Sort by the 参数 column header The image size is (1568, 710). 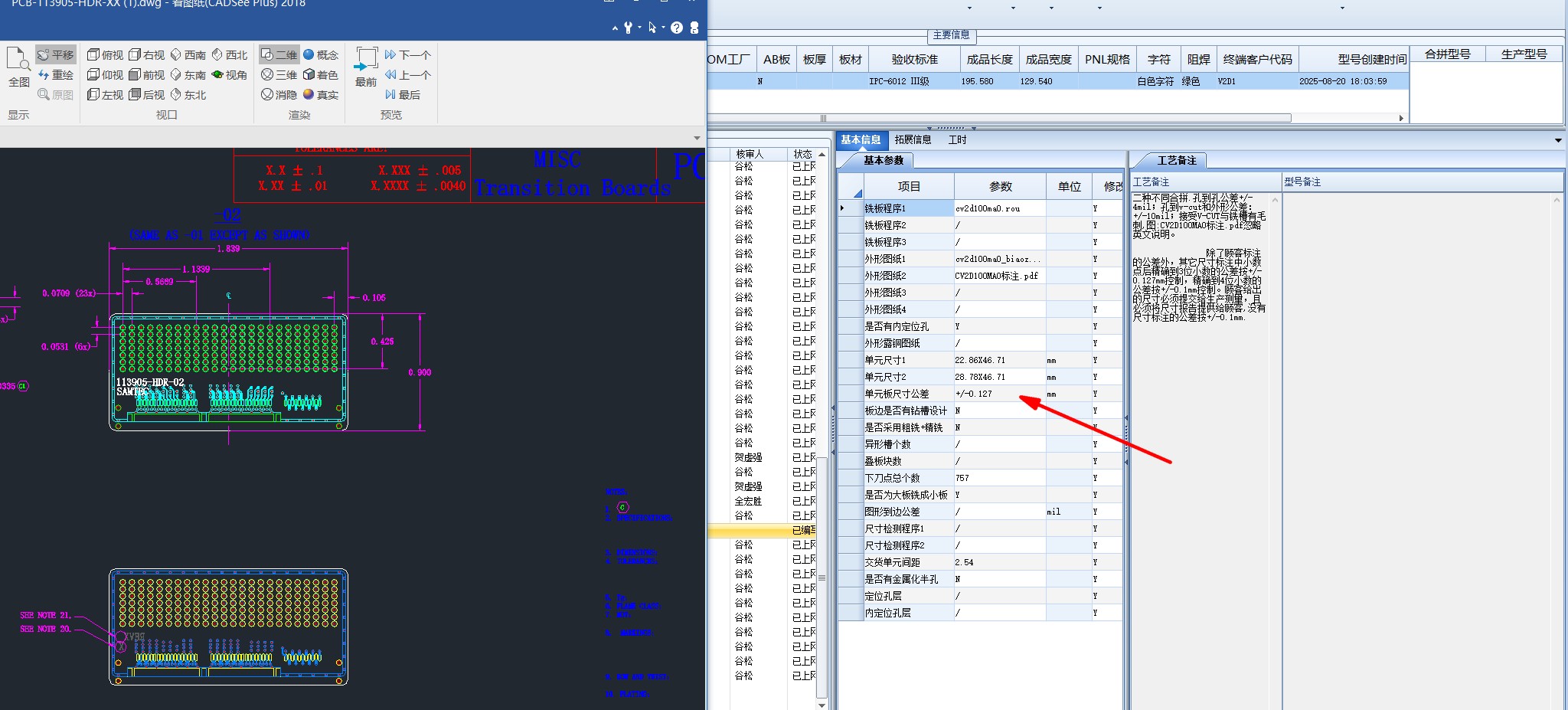pos(1000,186)
